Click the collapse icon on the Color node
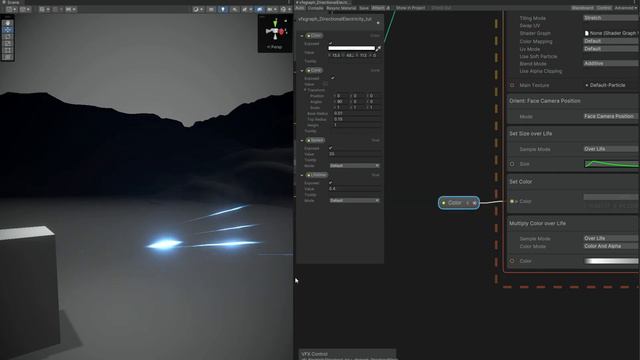 (468, 203)
